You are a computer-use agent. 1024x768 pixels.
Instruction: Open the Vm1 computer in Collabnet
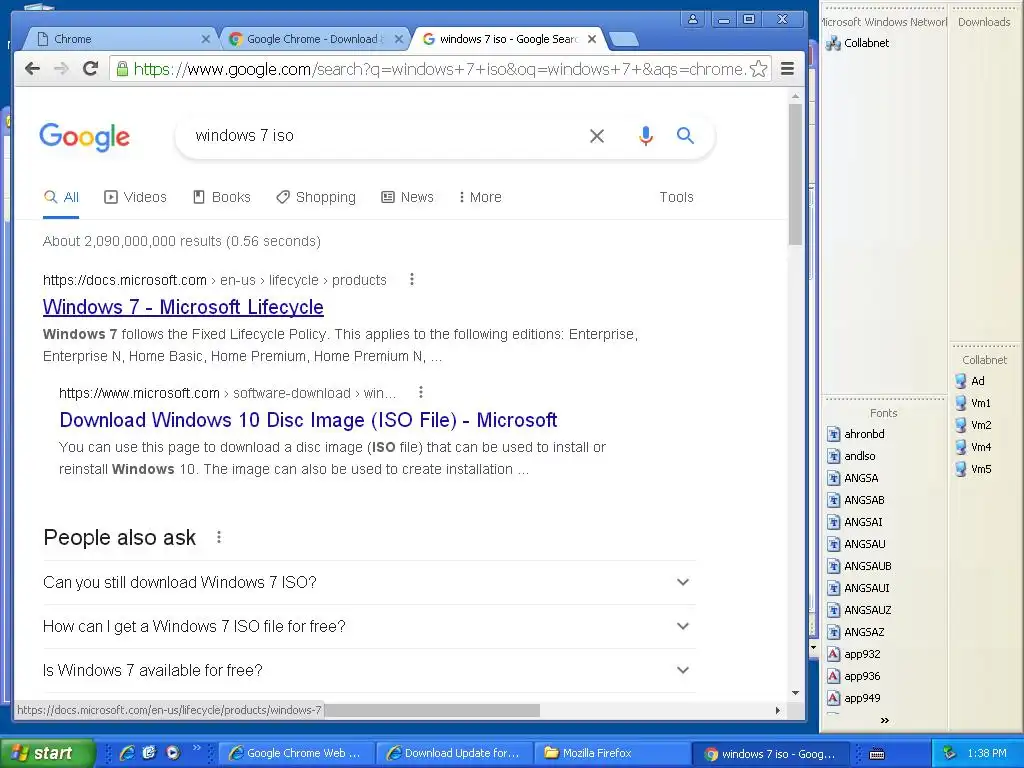click(x=973, y=403)
